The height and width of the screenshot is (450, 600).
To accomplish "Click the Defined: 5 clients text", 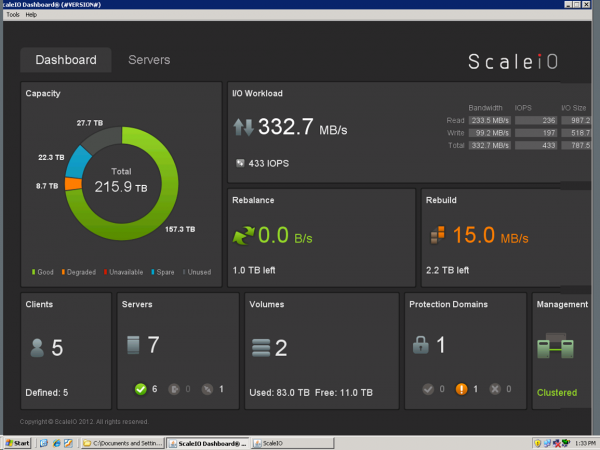I will tap(47, 393).
